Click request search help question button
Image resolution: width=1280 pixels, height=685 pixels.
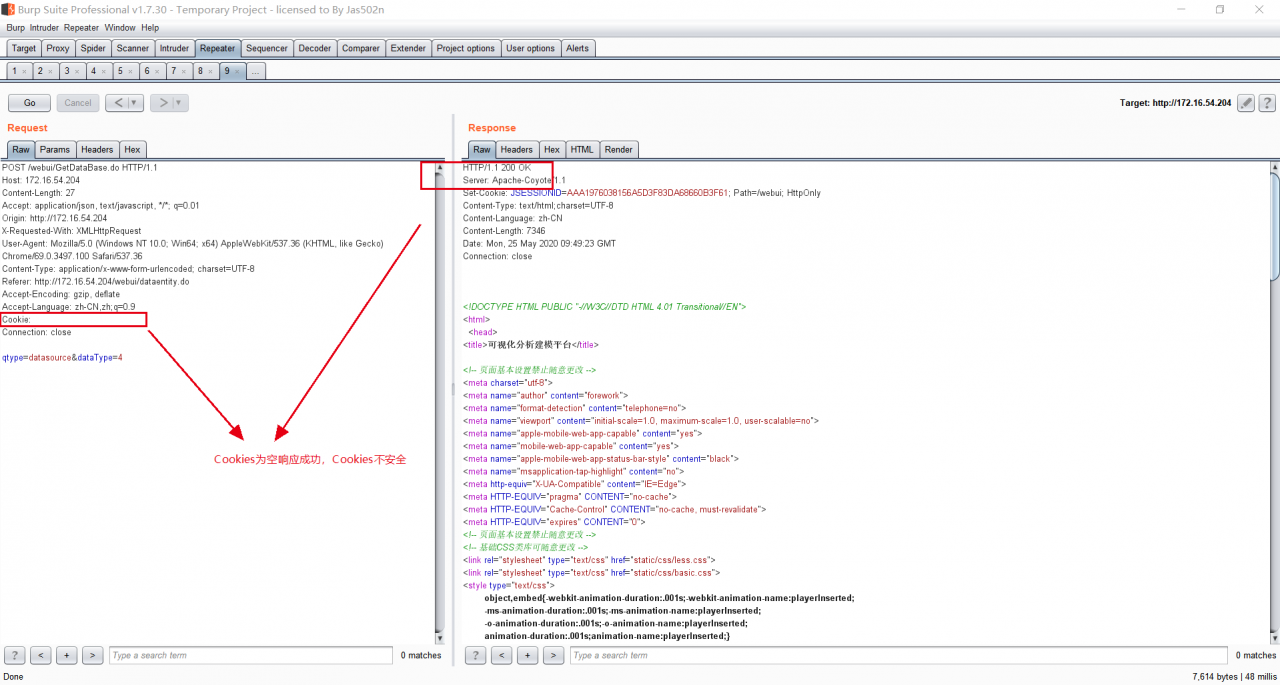pyautogui.click(x=15, y=655)
